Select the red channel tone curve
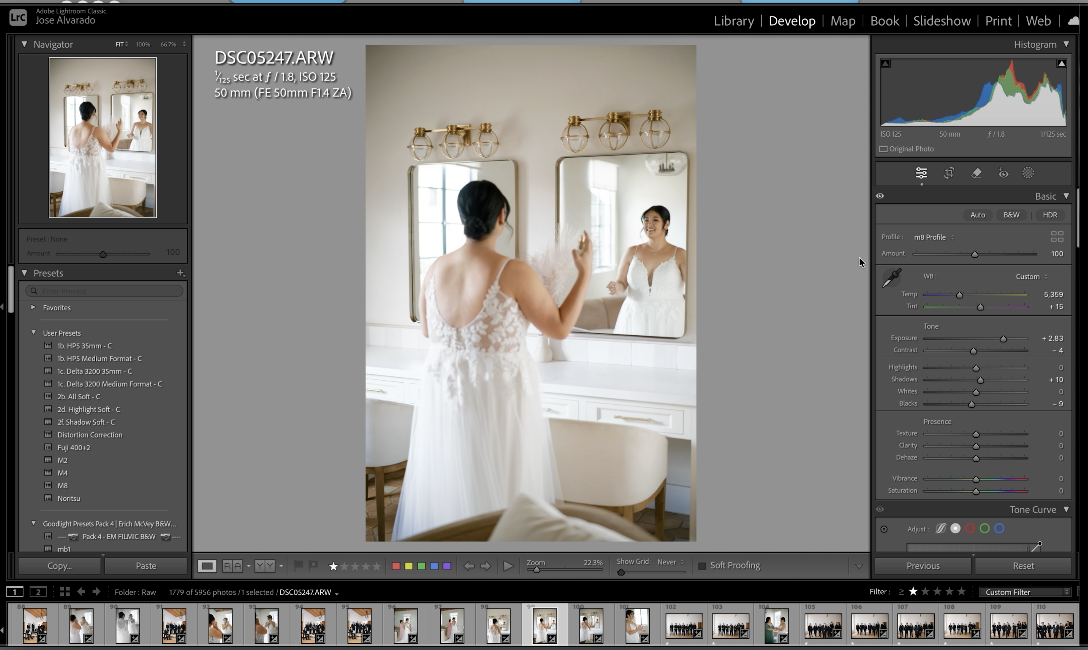The width and height of the screenshot is (1088, 650). [x=970, y=528]
